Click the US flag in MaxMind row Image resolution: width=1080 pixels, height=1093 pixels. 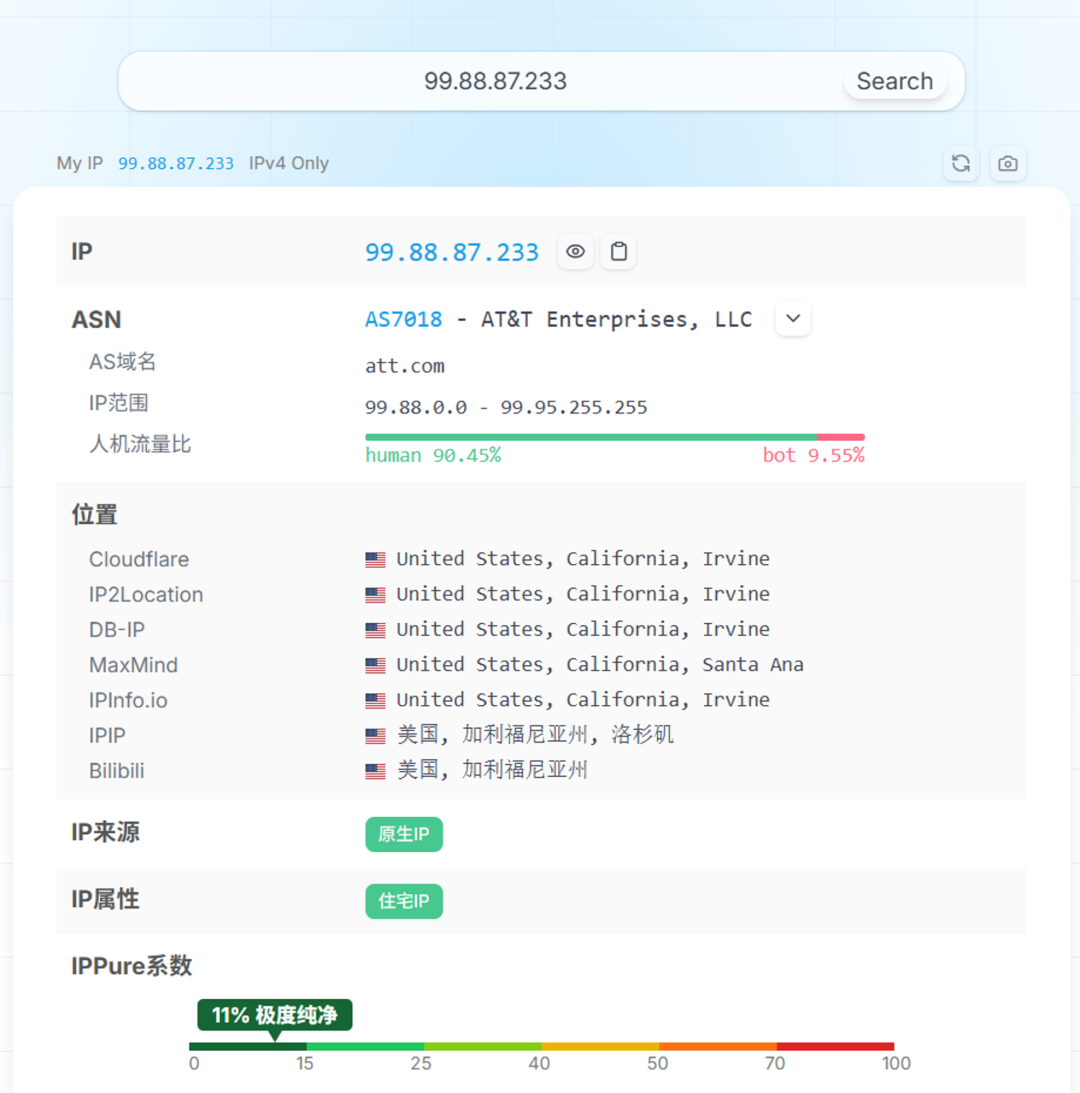click(x=375, y=665)
